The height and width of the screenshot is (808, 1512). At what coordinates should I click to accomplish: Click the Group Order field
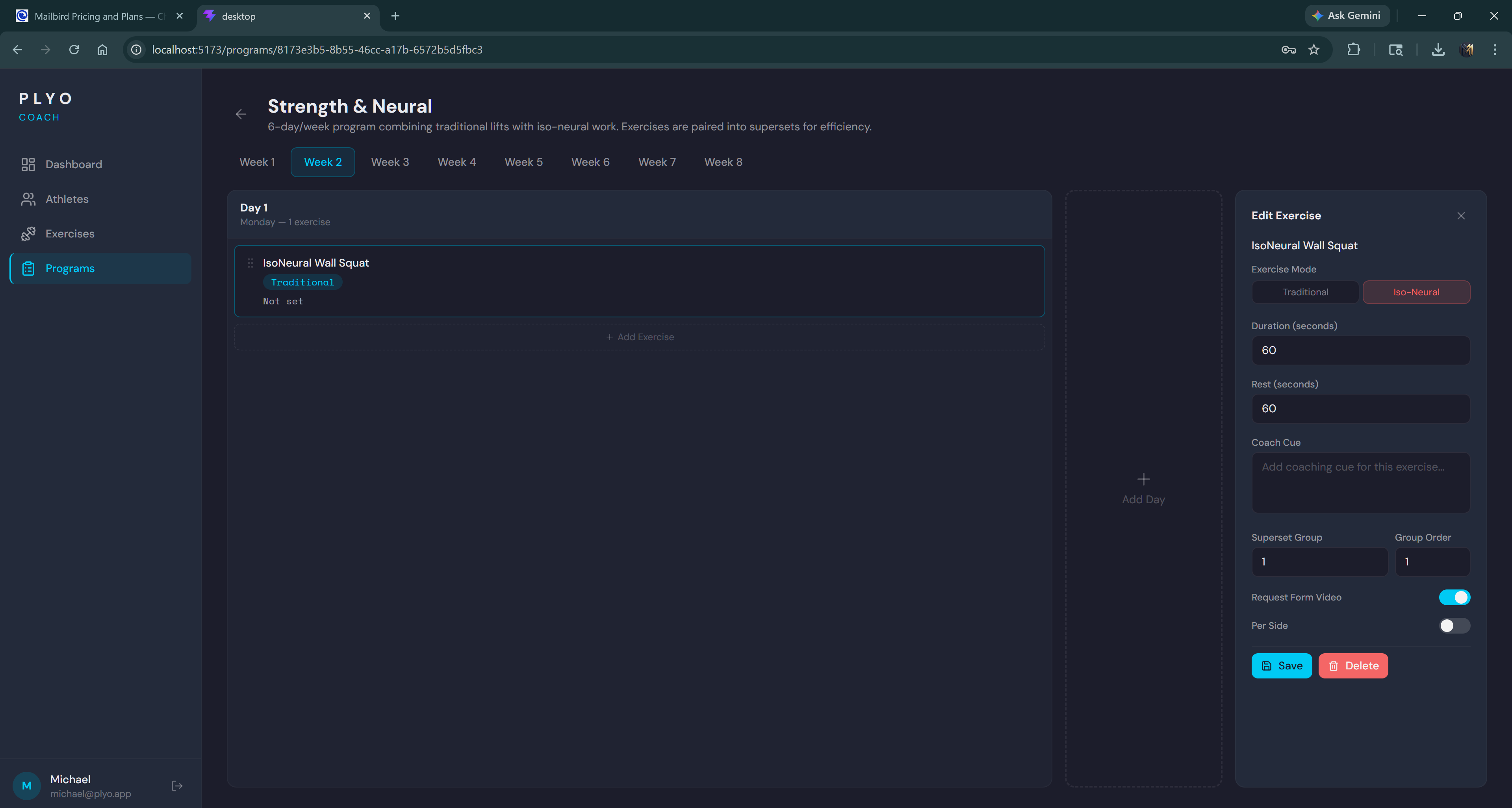point(1432,562)
